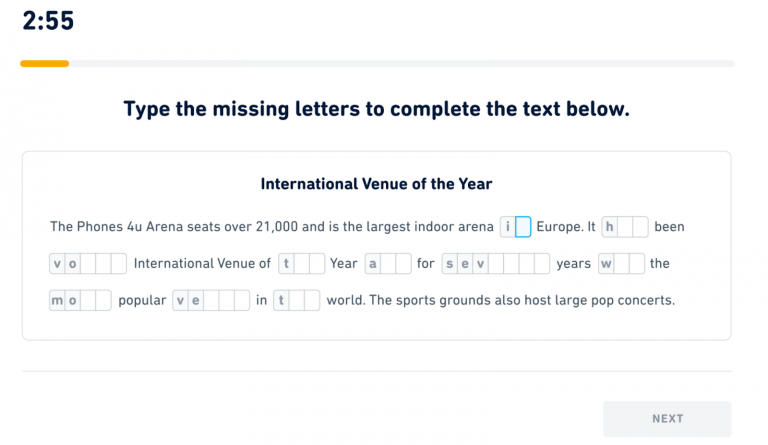Select the last box before 'International Venue'
This screenshot has height=445, width=768.
coord(118,264)
